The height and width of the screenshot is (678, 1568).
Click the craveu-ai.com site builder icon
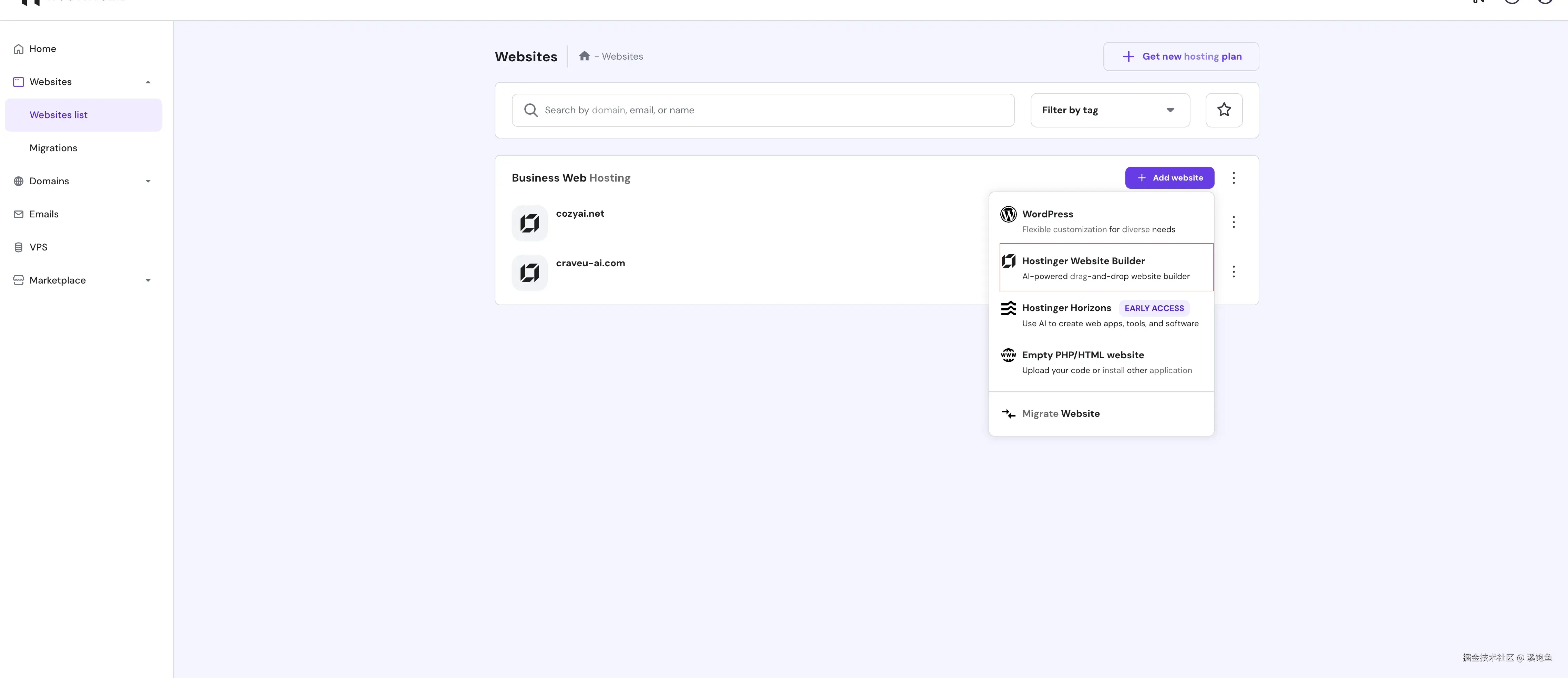529,273
